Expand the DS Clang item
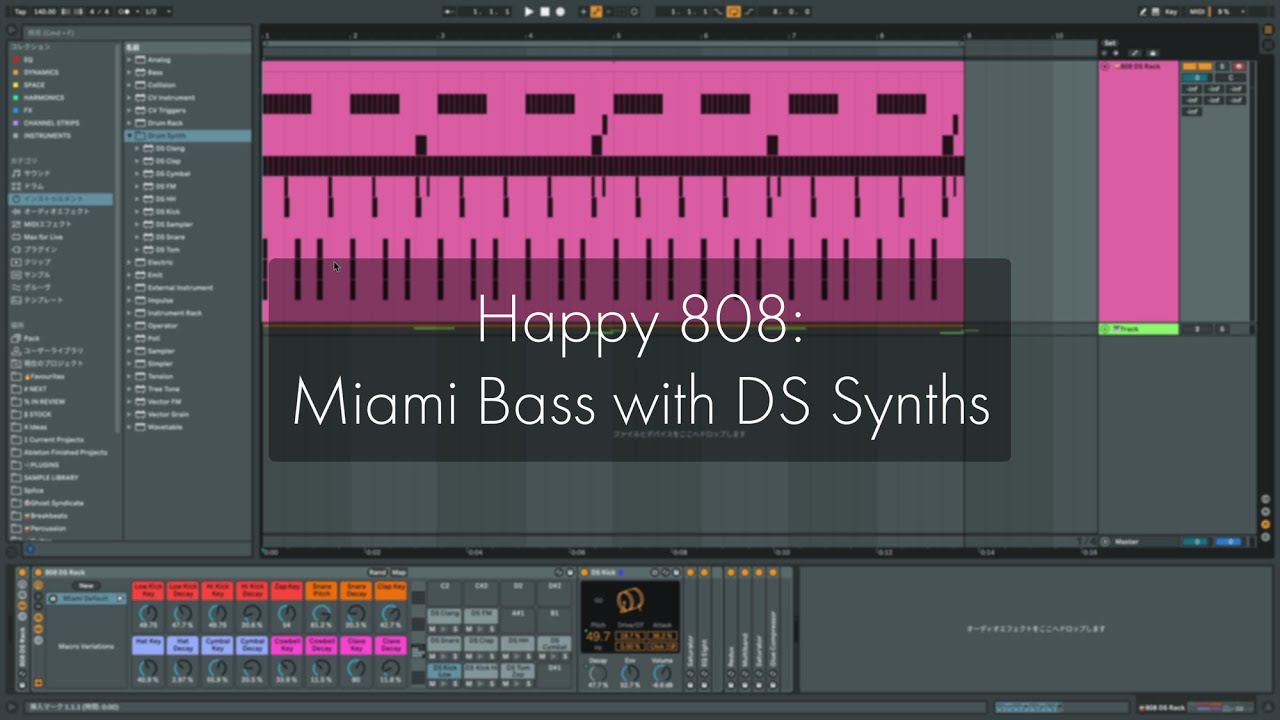Screen dimensions: 1280x720 coord(138,148)
